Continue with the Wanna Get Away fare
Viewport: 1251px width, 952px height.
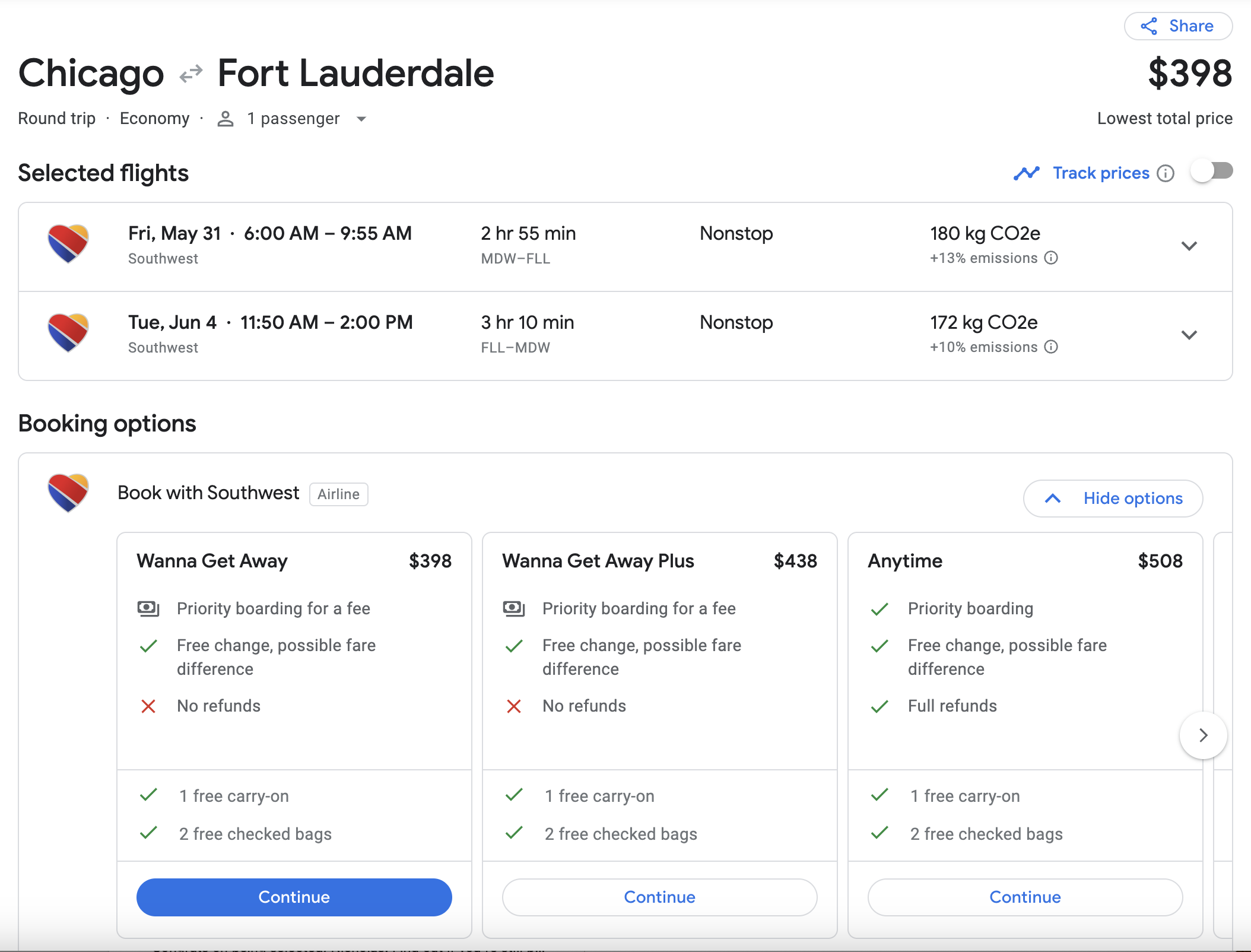pyautogui.click(x=294, y=897)
